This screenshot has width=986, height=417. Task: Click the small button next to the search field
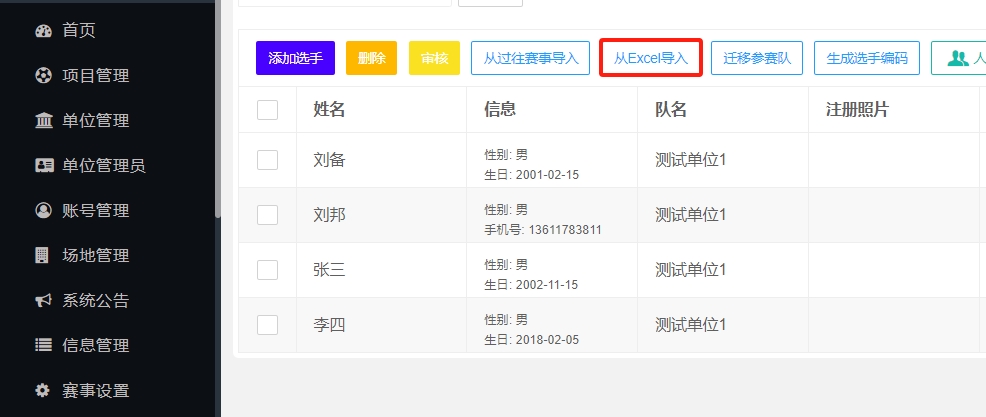(490, 3)
